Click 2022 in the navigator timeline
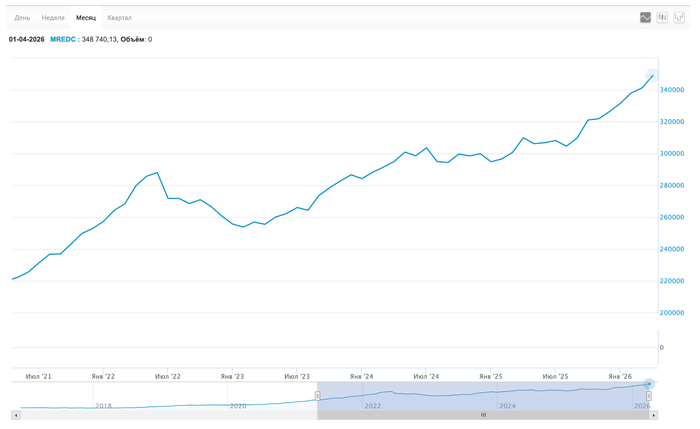Screen dimensions: 700x429 [x=372, y=406]
